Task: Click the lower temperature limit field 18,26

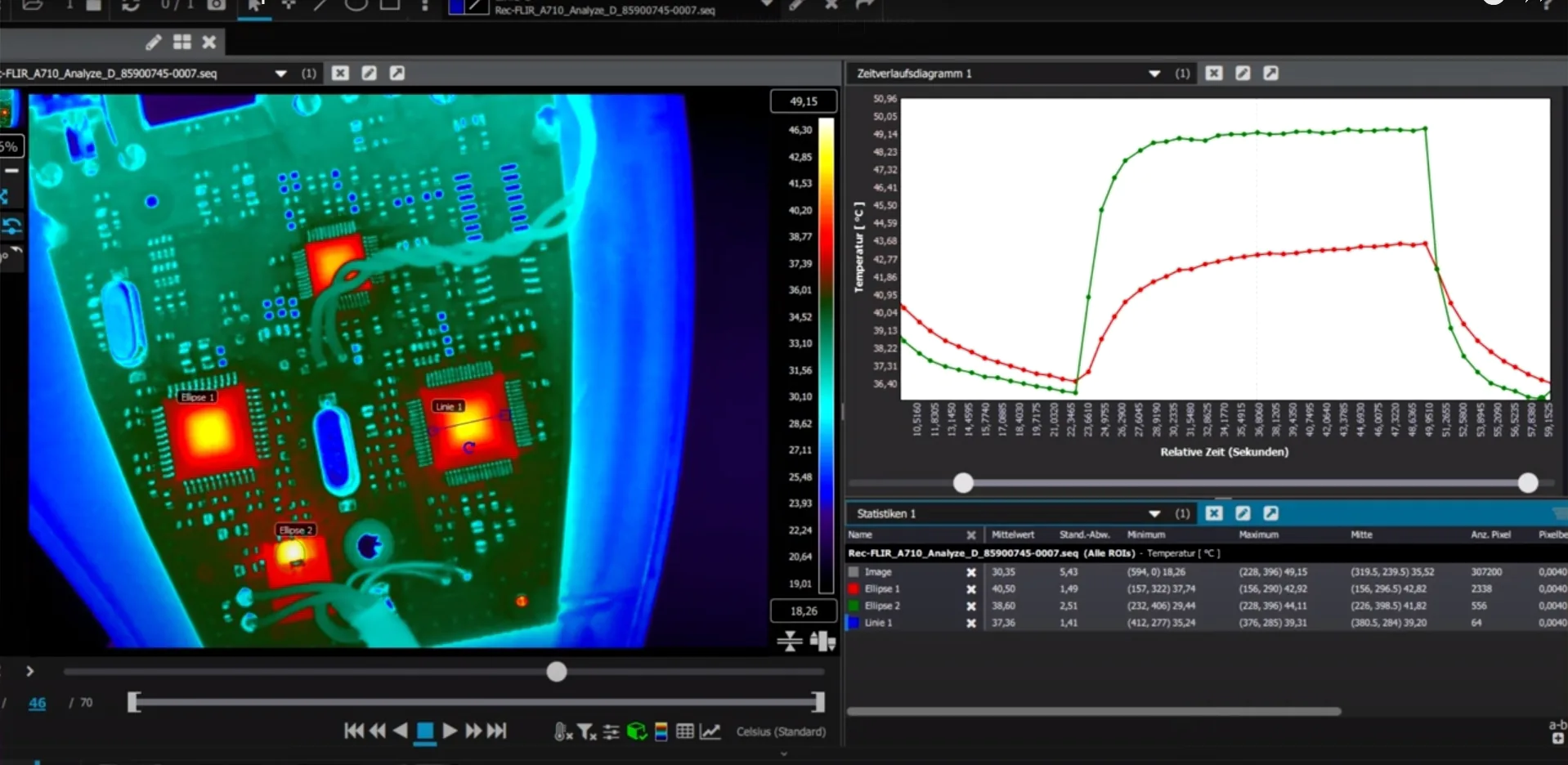Action: (804, 611)
